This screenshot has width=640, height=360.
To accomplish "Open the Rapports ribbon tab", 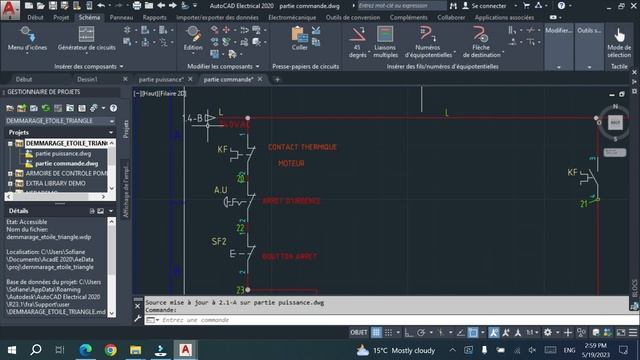I will (x=154, y=18).
